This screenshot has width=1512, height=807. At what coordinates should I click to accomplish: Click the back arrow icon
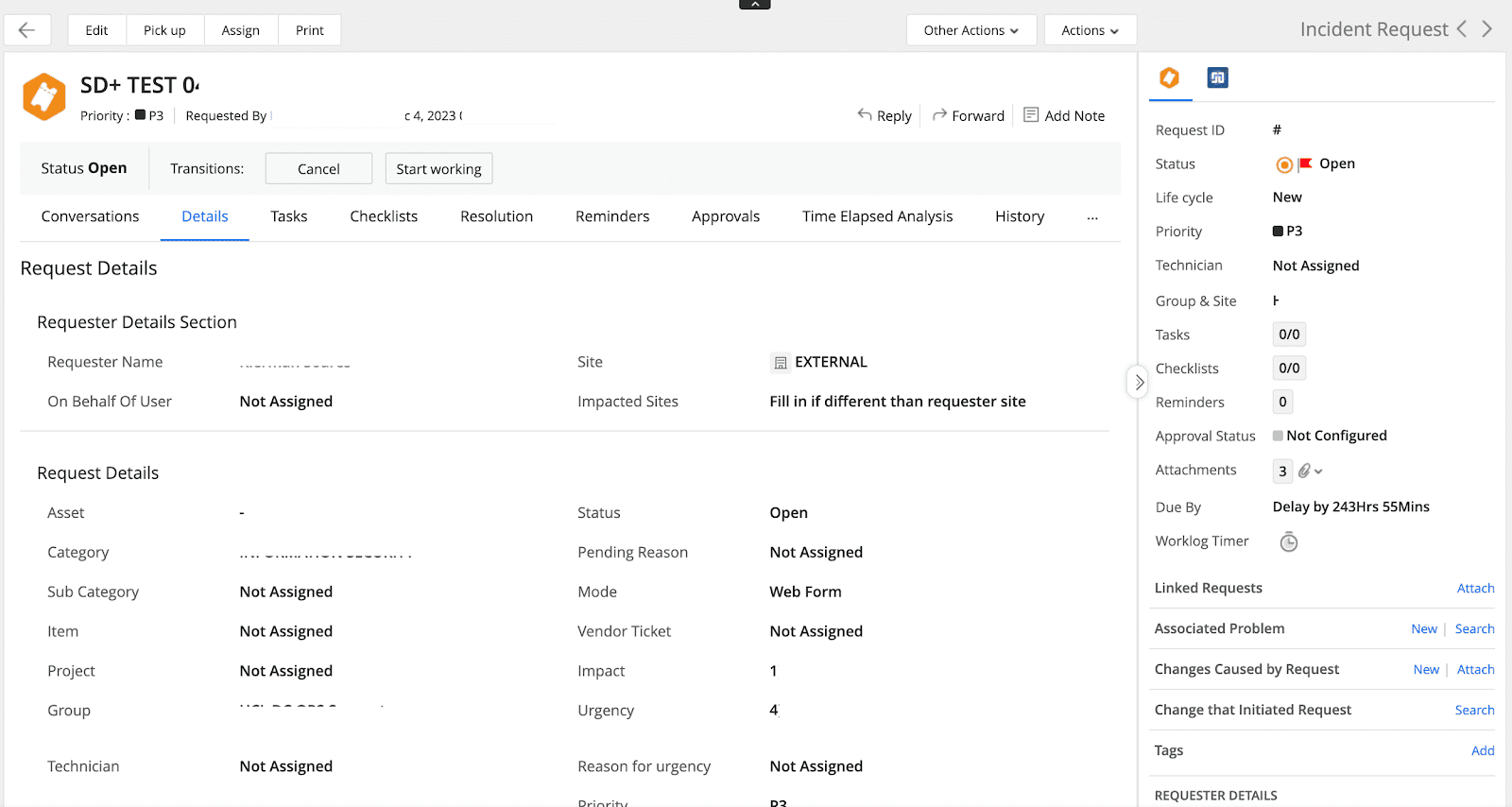pyautogui.click(x=26, y=30)
